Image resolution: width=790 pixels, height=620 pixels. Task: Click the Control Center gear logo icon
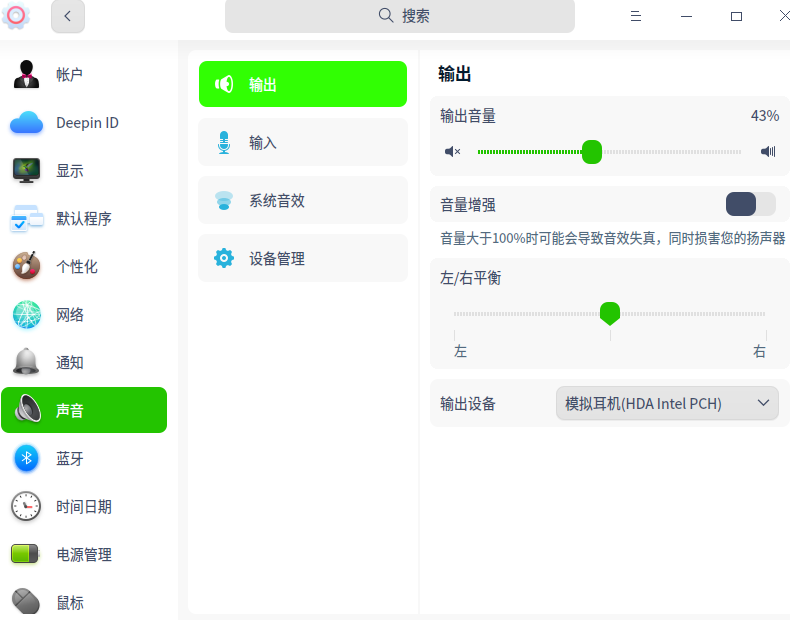(x=16, y=16)
